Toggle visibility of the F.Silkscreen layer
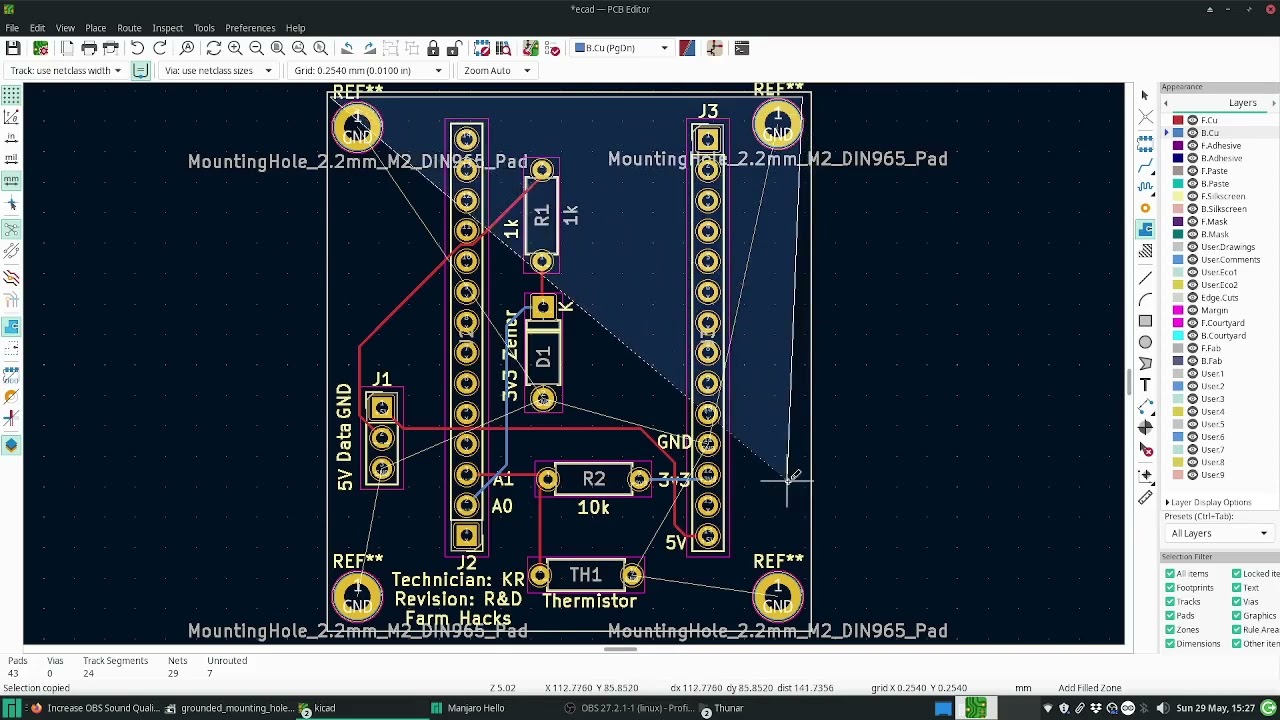Screen dimensions: 1280x720 pos(1192,196)
